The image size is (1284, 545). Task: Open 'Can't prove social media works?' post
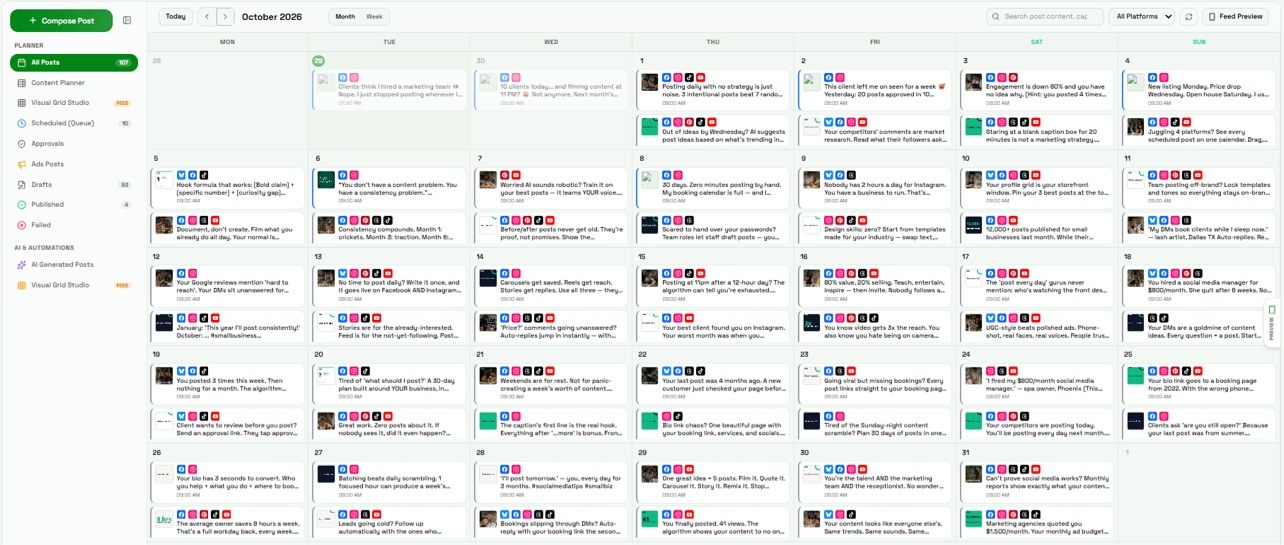pos(1037,481)
